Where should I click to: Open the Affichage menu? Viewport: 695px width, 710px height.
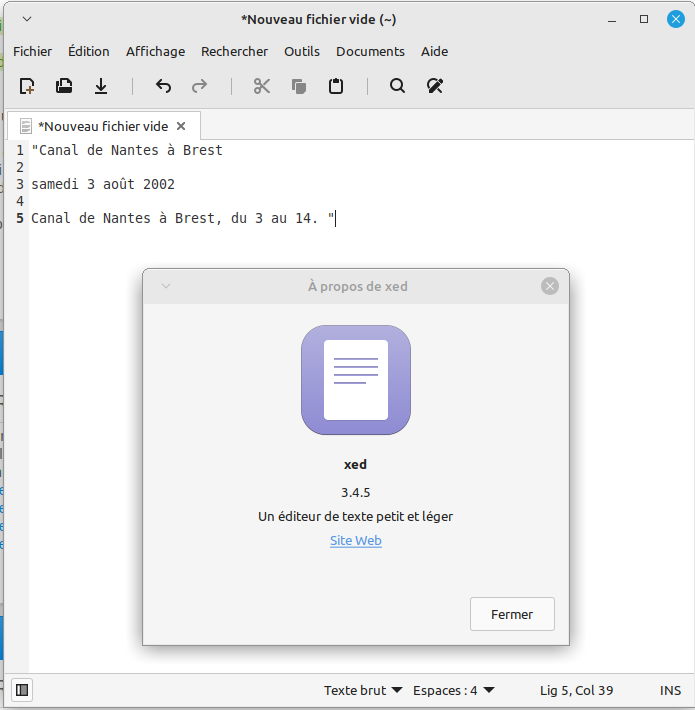155,52
